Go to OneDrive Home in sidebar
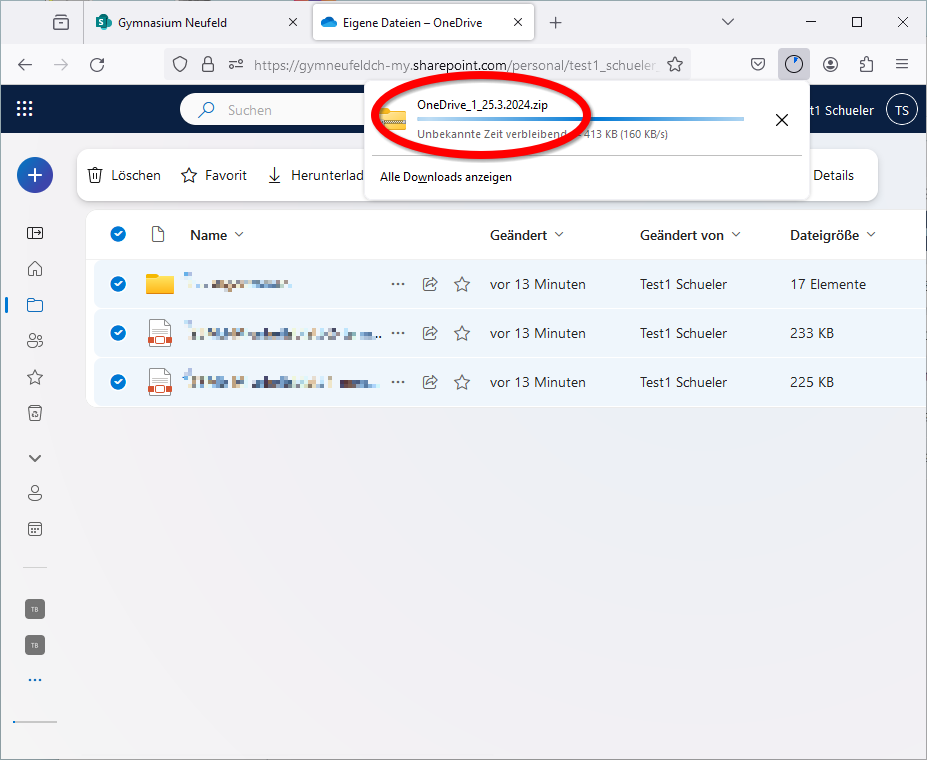Viewport: 927px width, 760px height. pos(35,269)
